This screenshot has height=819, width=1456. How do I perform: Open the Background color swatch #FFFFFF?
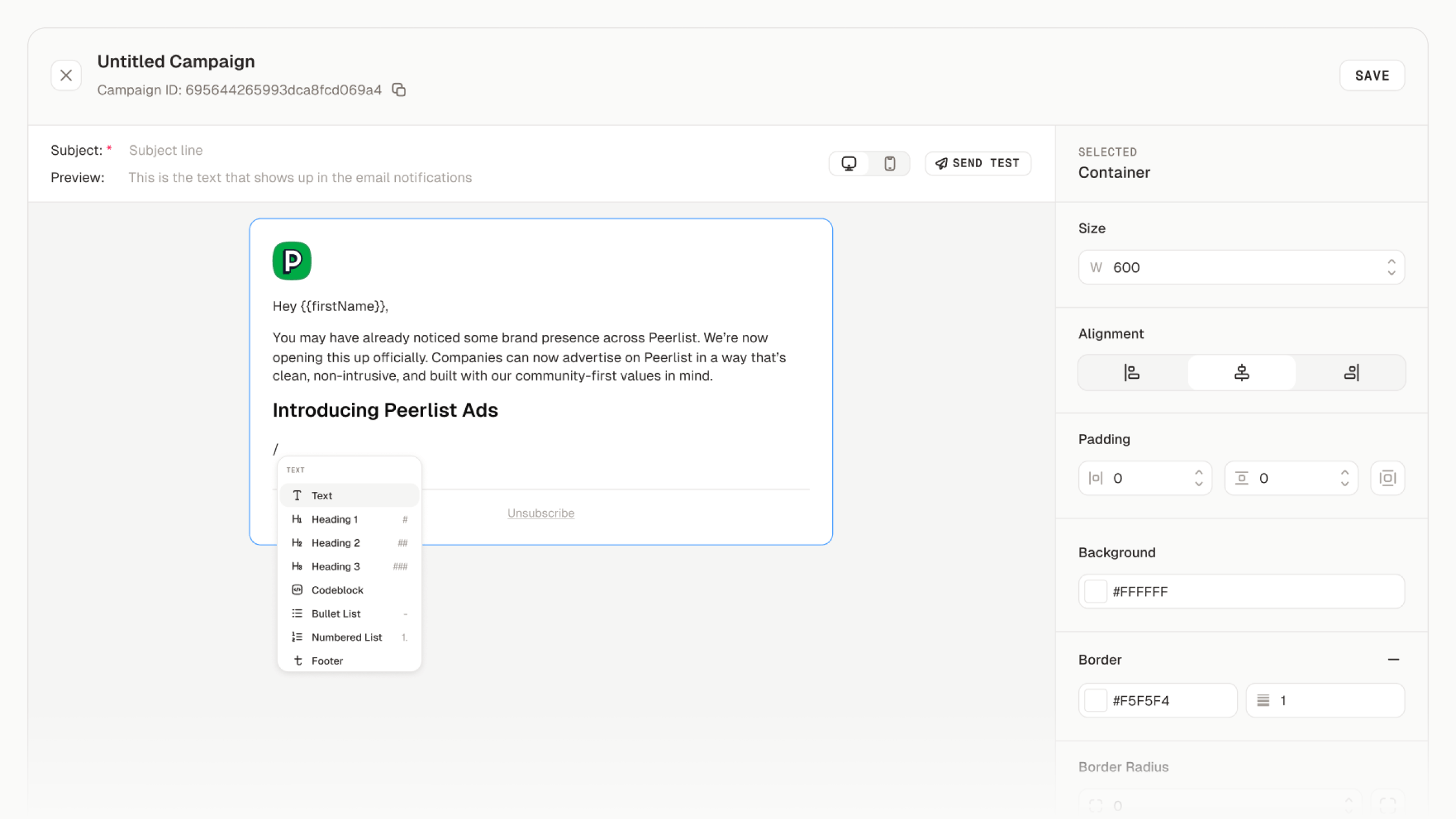[1095, 591]
